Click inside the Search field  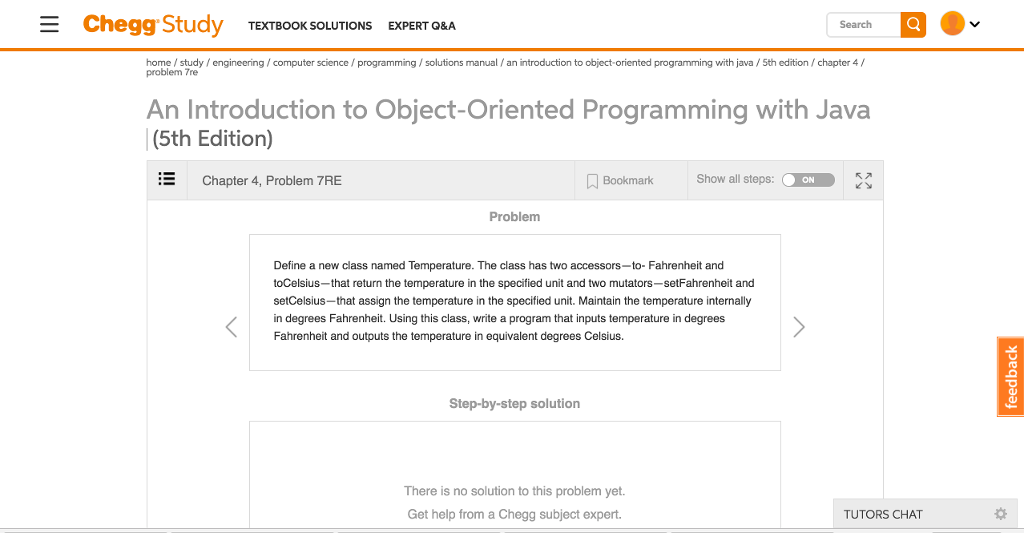pyautogui.click(x=863, y=24)
